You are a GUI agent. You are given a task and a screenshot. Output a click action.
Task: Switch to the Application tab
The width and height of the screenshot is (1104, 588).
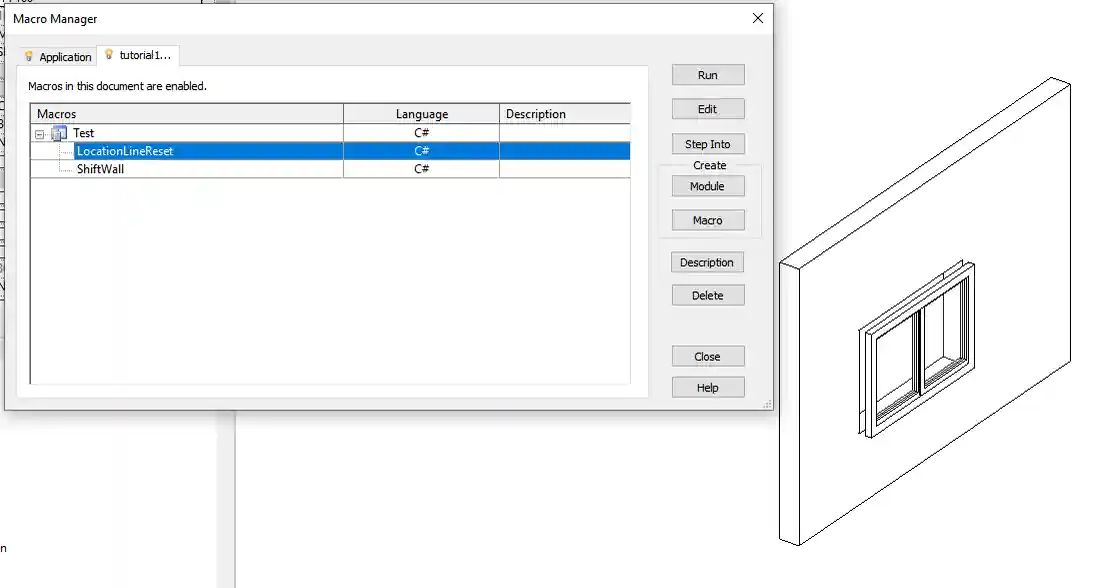(x=65, y=56)
